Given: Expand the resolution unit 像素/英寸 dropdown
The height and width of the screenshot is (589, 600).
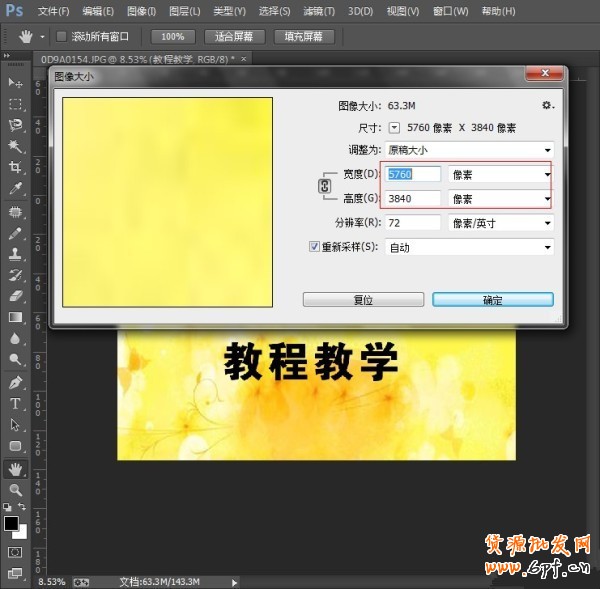Looking at the screenshot, I should [x=500, y=223].
